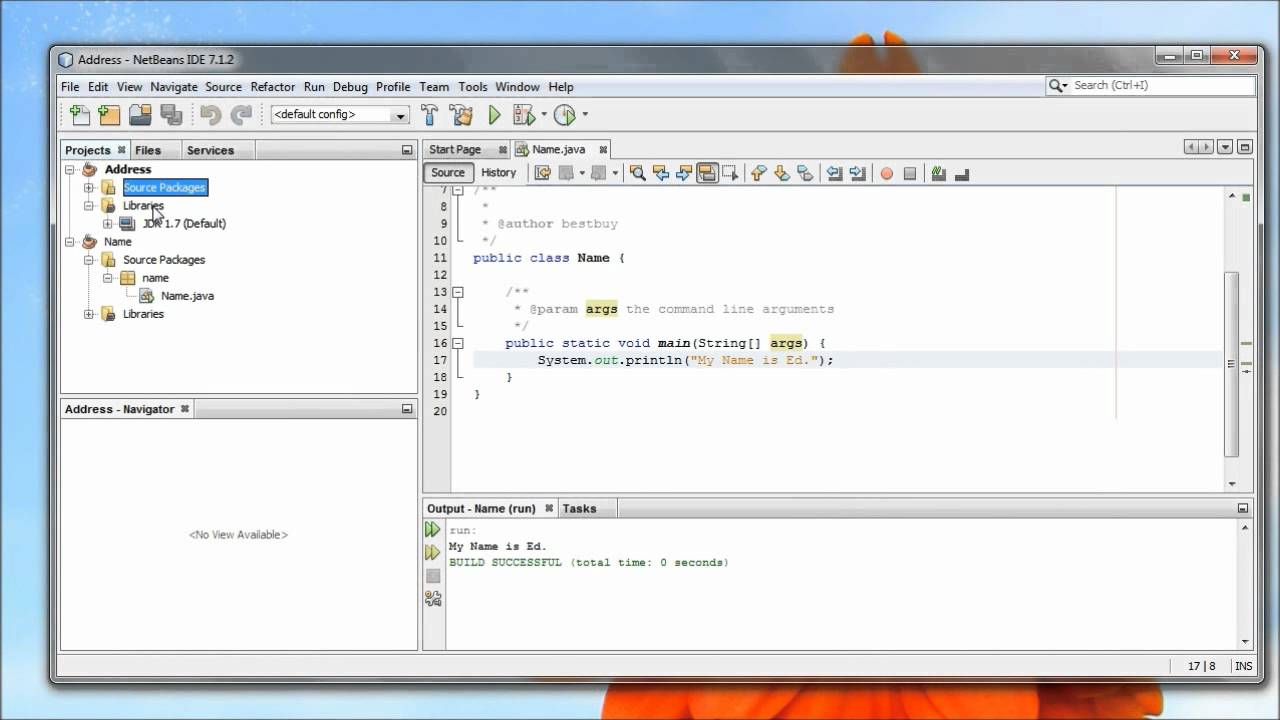Click the Build Project hammer icon
The height and width of the screenshot is (720, 1280).
point(429,115)
